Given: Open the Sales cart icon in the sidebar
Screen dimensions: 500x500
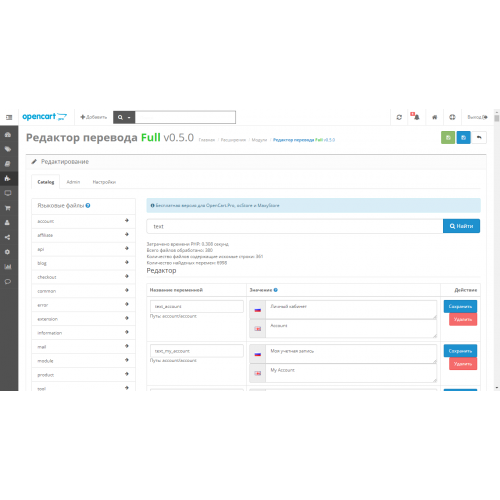Looking at the screenshot, I should coord(8,208).
